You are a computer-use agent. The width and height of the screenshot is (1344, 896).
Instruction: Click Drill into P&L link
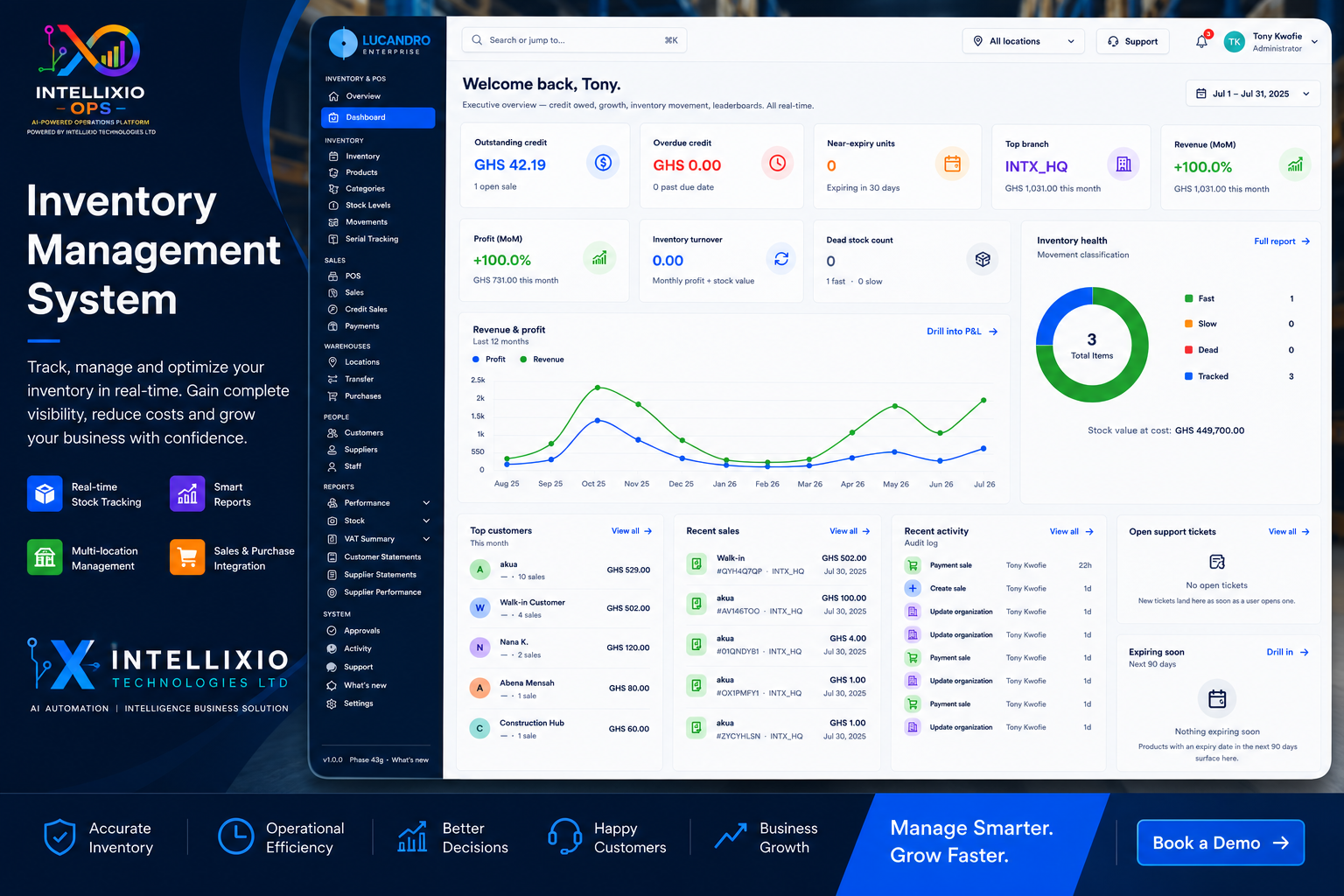point(962,332)
